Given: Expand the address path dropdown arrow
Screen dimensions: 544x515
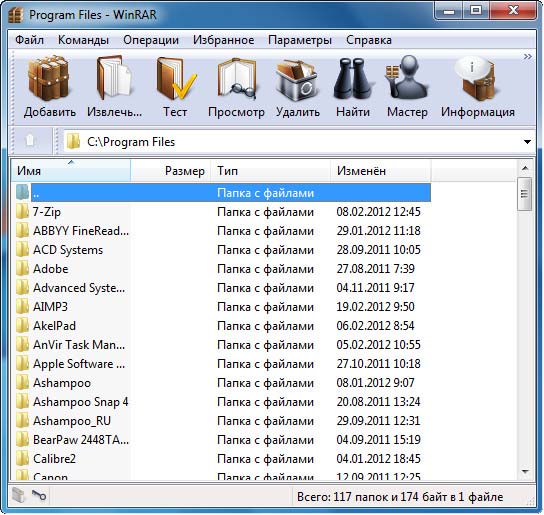Looking at the screenshot, I should pos(527,142).
